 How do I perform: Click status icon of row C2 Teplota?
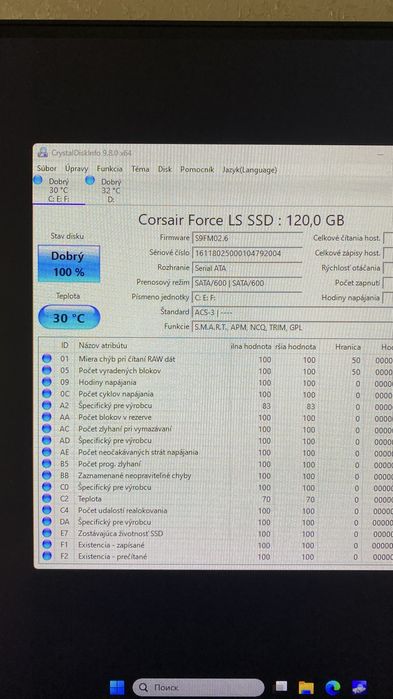47,498
